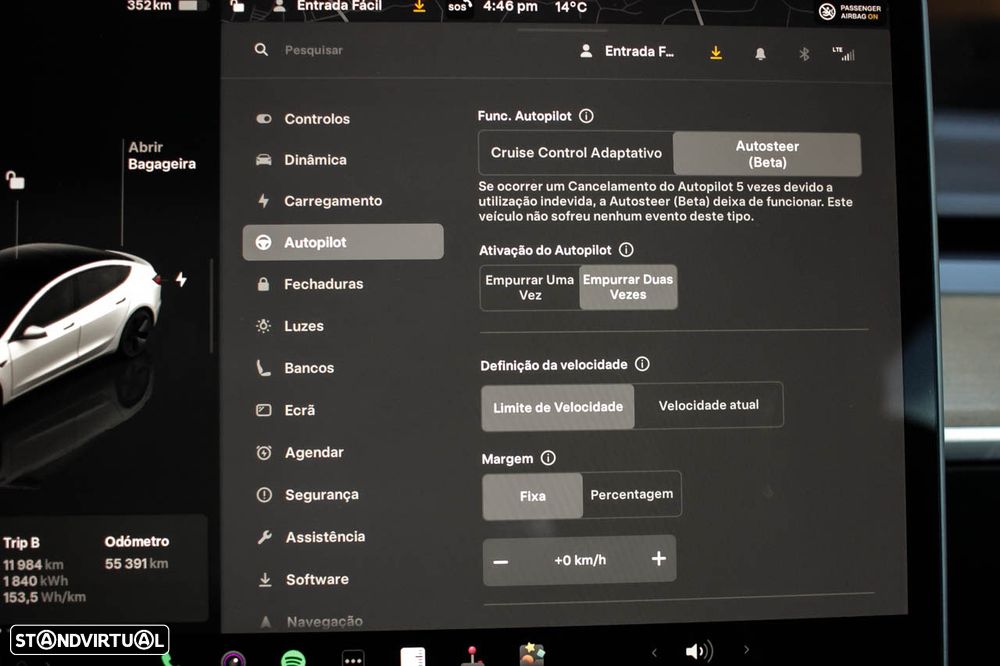
Task: Tap the LTE signal strength icon
Action: 844,54
